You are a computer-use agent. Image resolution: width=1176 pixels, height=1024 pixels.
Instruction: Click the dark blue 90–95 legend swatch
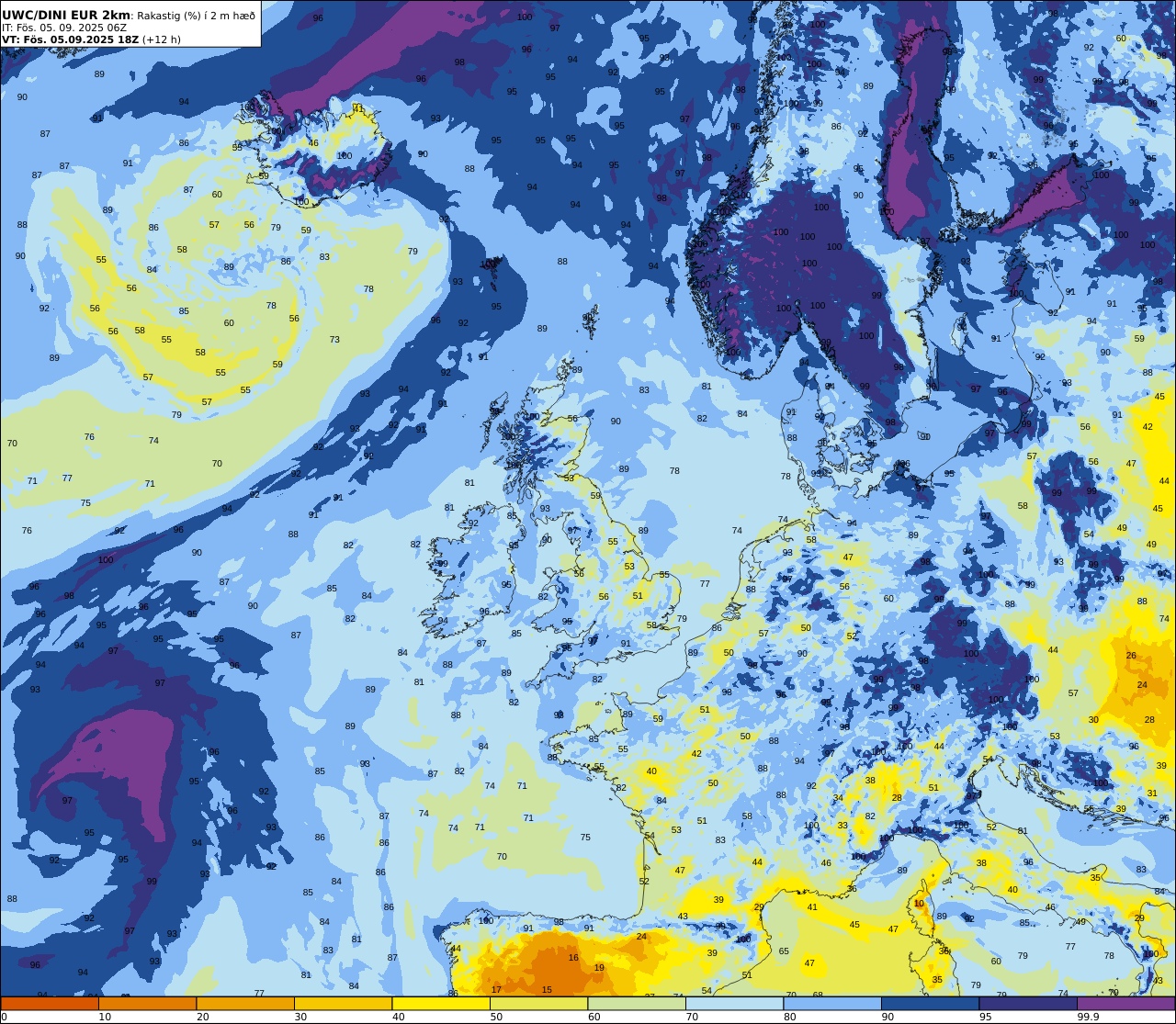coord(930,1003)
